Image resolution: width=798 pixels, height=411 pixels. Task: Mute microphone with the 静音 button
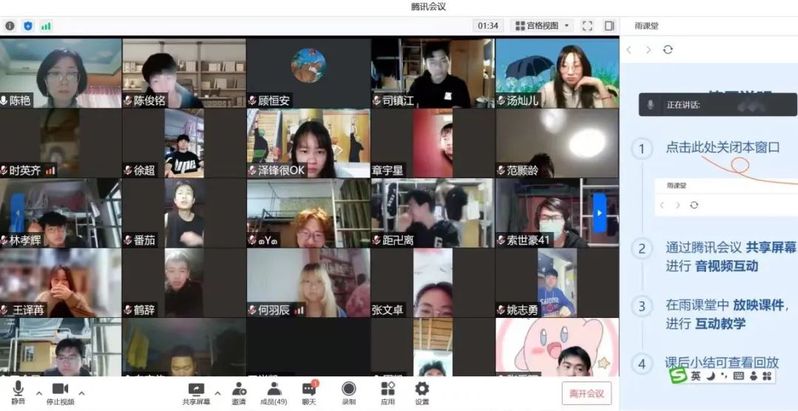[17, 391]
